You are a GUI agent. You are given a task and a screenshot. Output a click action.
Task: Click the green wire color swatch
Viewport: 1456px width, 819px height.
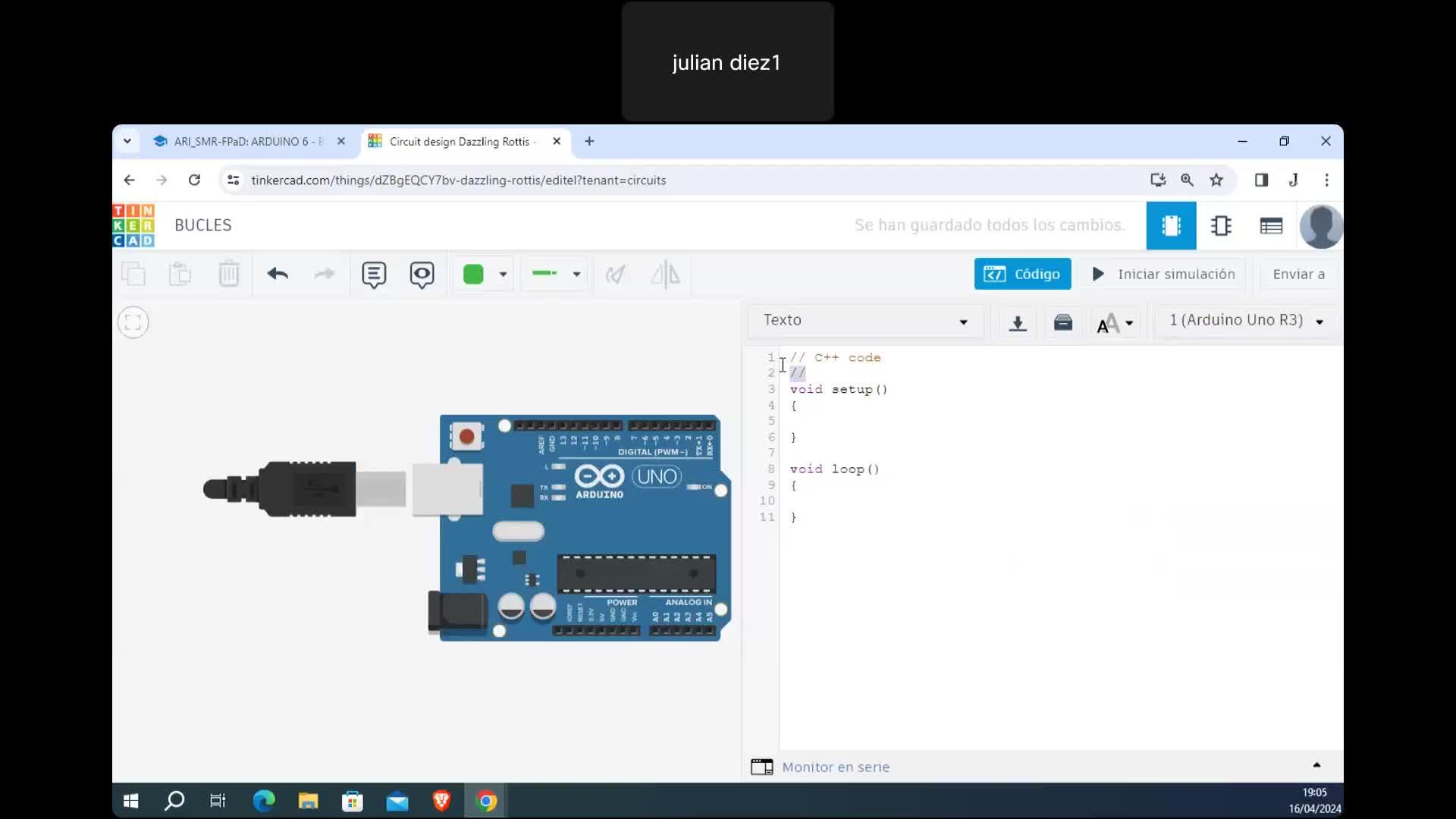[x=473, y=275]
